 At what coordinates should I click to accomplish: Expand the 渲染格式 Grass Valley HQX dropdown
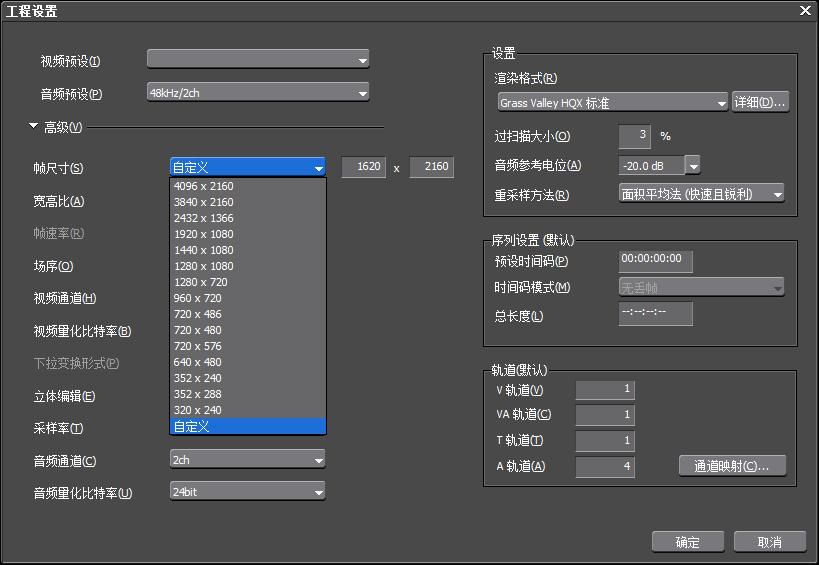[x=612, y=103]
